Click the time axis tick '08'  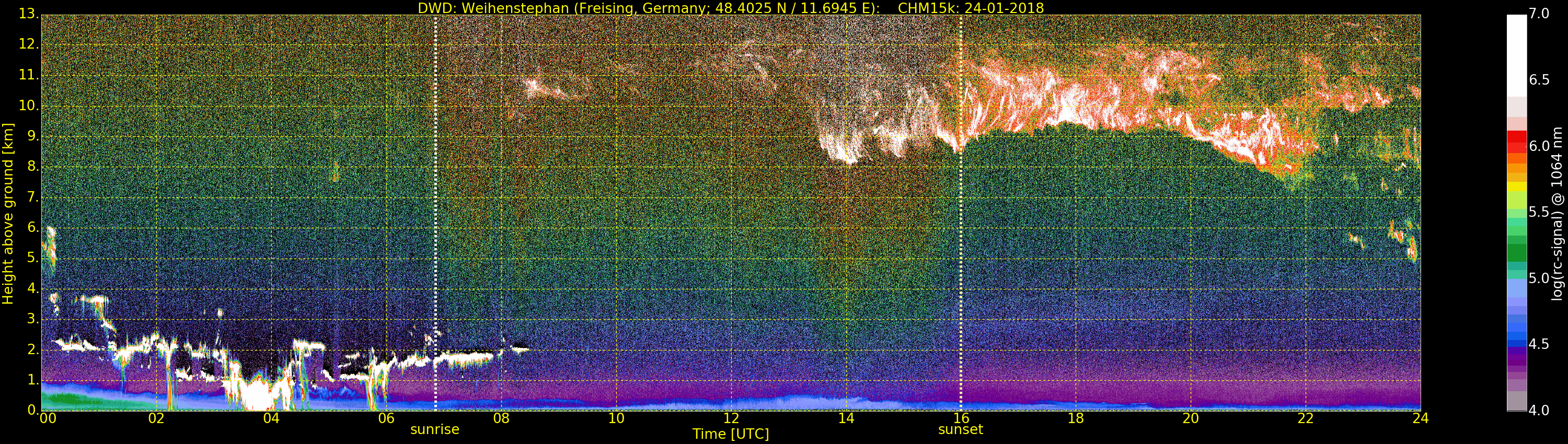point(501,418)
